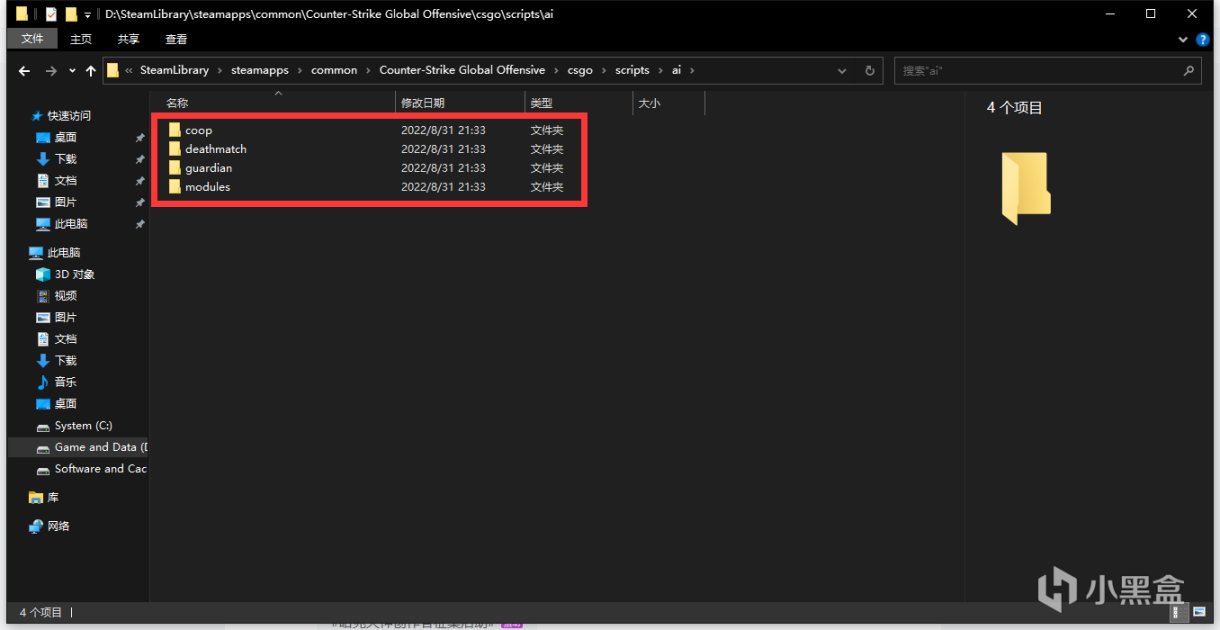Open Quick Access Toolbar customize dropdown

coord(87,15)
